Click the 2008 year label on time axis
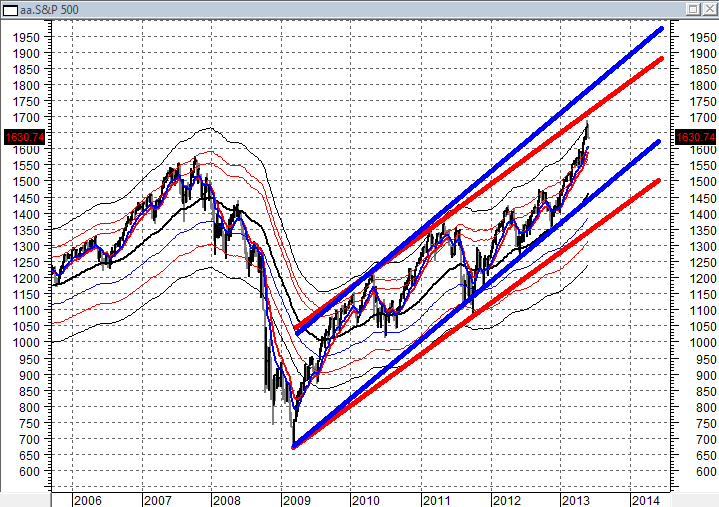Image resolution: width=719 pixels, height=507 pixels. [226, 500]
